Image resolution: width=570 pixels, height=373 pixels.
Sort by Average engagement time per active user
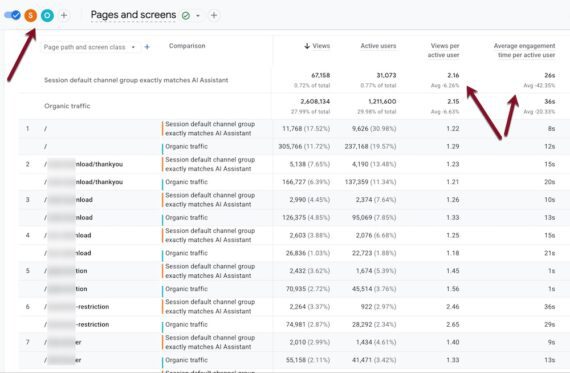pos(524,50)
